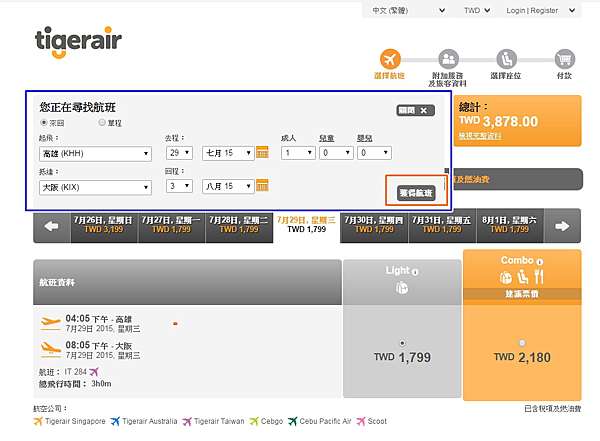
Task: Open the return month dropdown 八月 15
Action: [228, 186]
